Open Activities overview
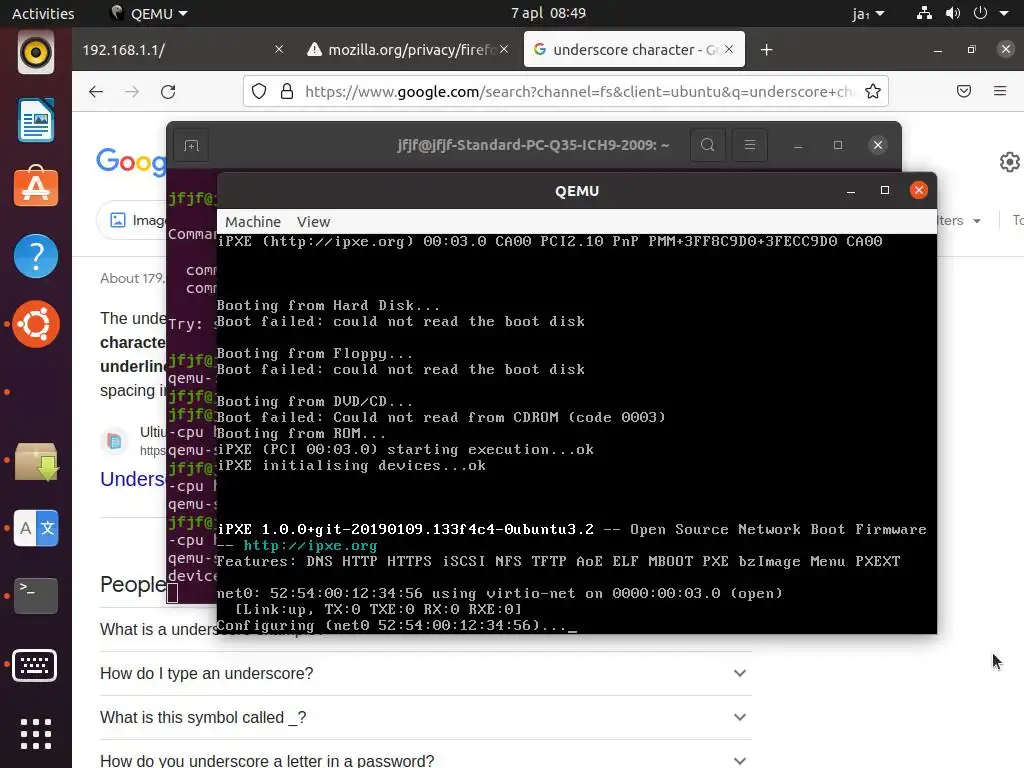Screen dimensions: 1024x768 pos(43,13)
